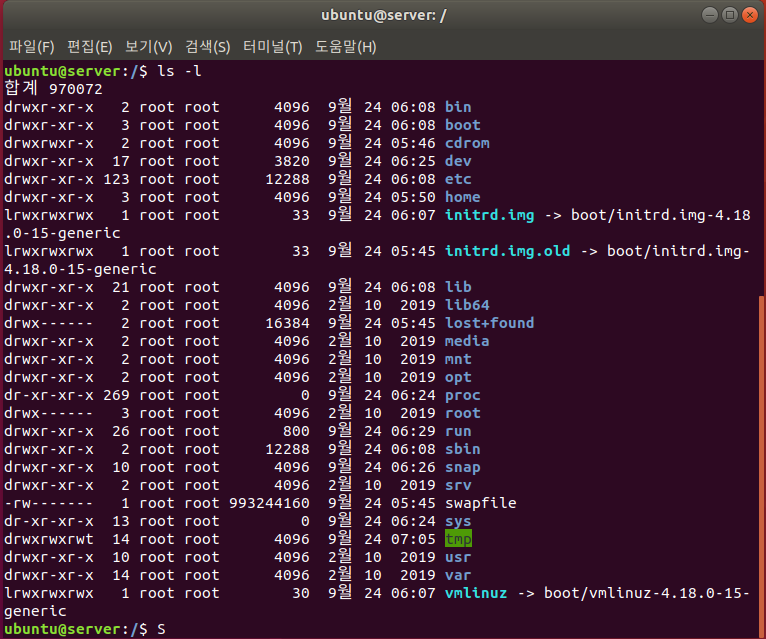Open the 도움말(H) menu

click(x=345, y=47)
